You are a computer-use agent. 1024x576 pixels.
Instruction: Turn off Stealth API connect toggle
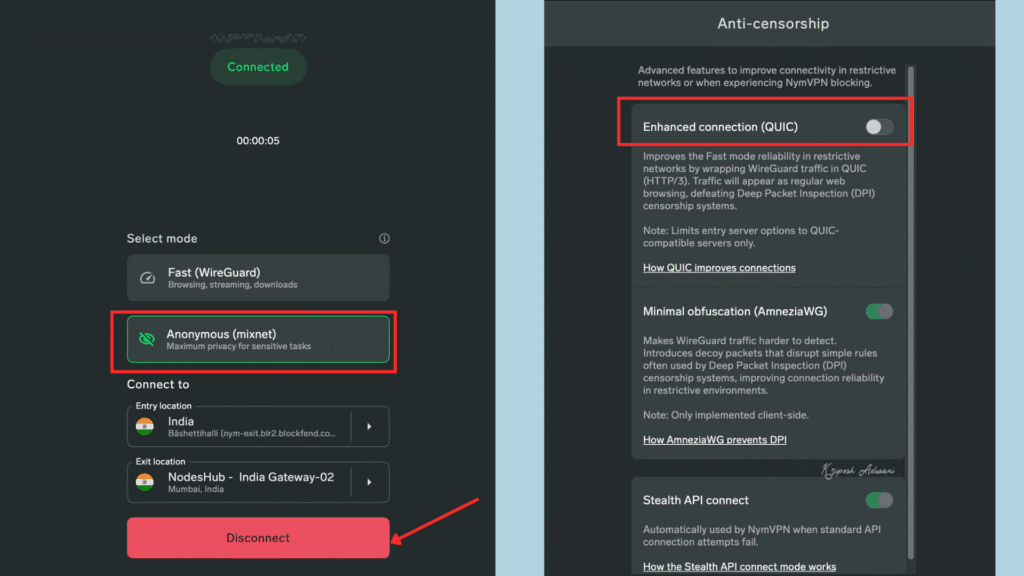coord(879,500)
